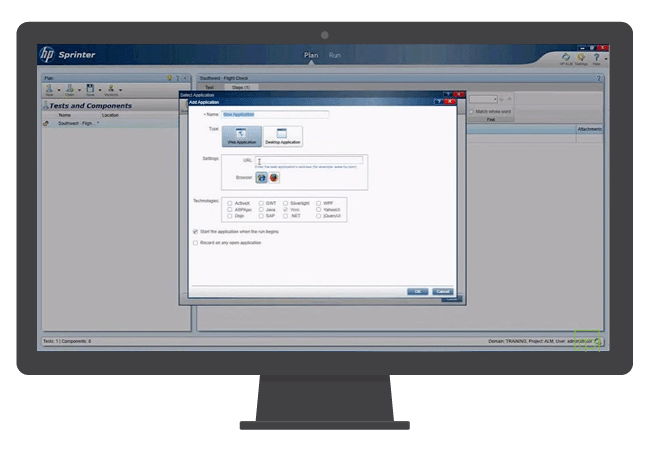Expand the Versions dropdown arrow in Plan toolbar
Screen dimensions: 650x450
click(120, 90)
